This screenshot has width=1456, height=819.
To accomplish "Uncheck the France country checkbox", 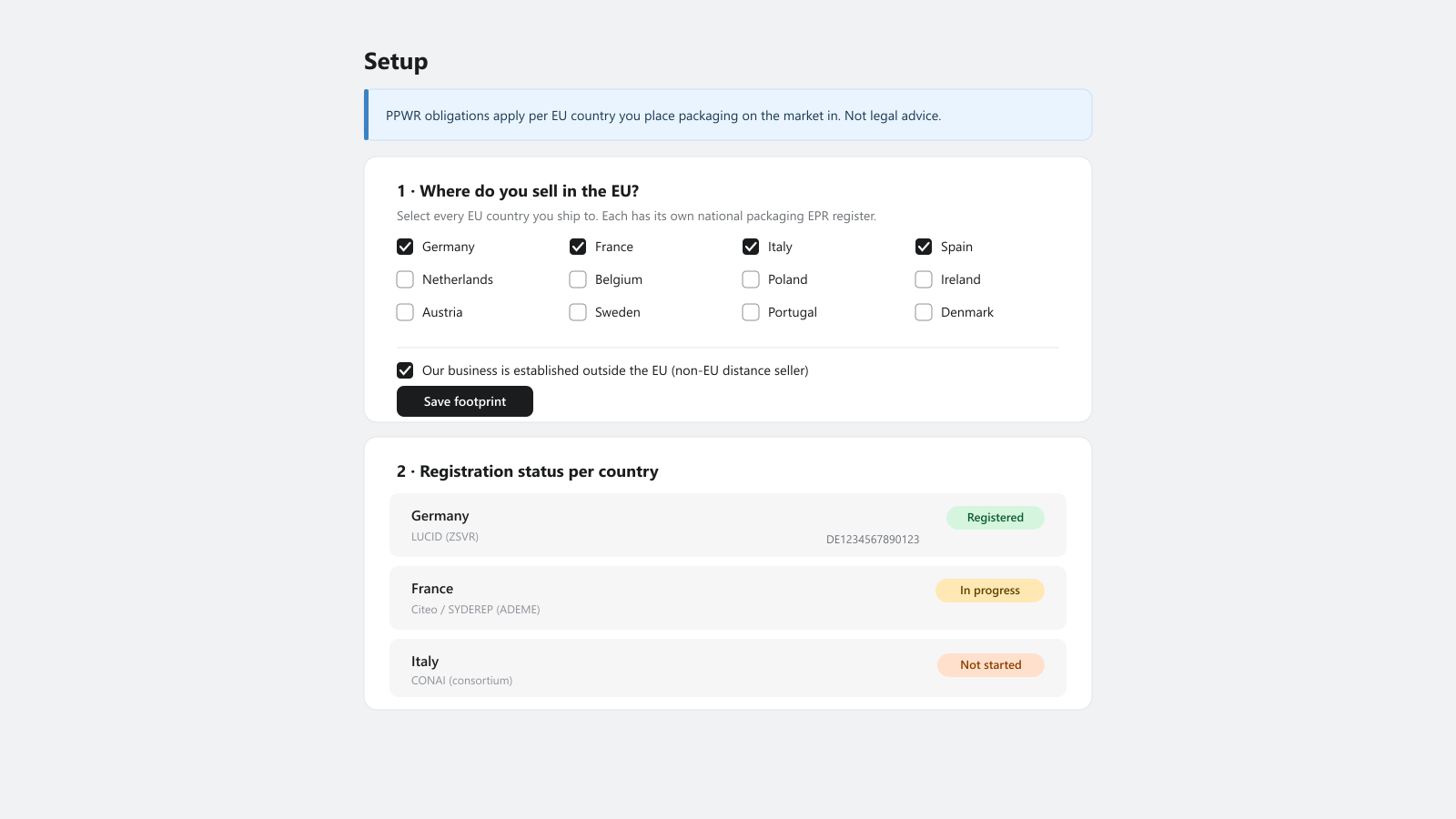I will [x=578, y=247].
